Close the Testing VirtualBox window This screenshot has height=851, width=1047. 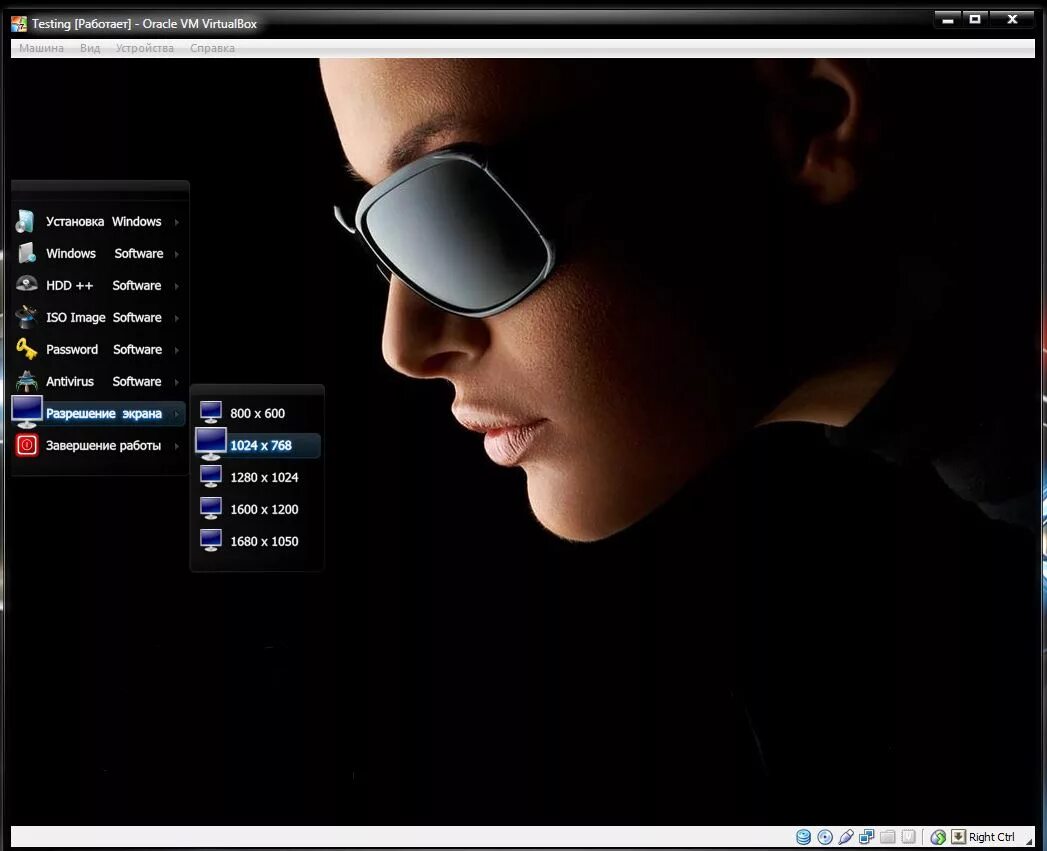(x=1012, y=19)
